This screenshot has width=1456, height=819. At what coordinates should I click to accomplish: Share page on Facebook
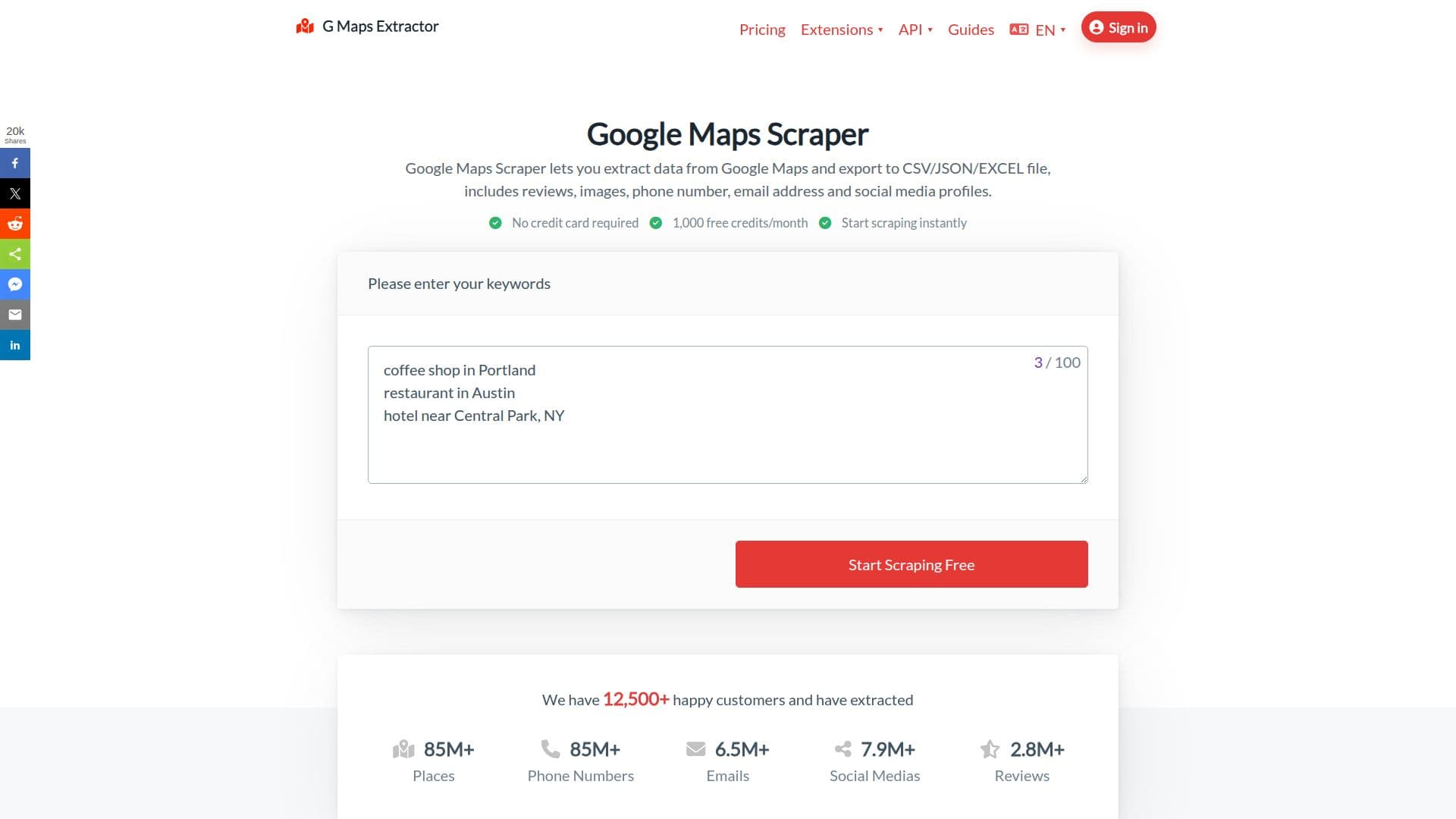15,163
